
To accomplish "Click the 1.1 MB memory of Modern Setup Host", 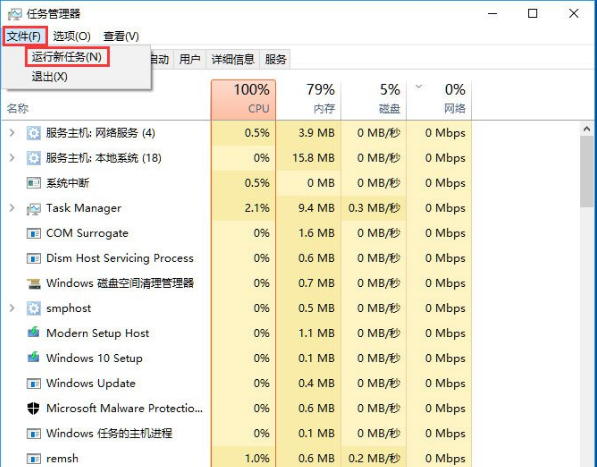I will 316,333.
